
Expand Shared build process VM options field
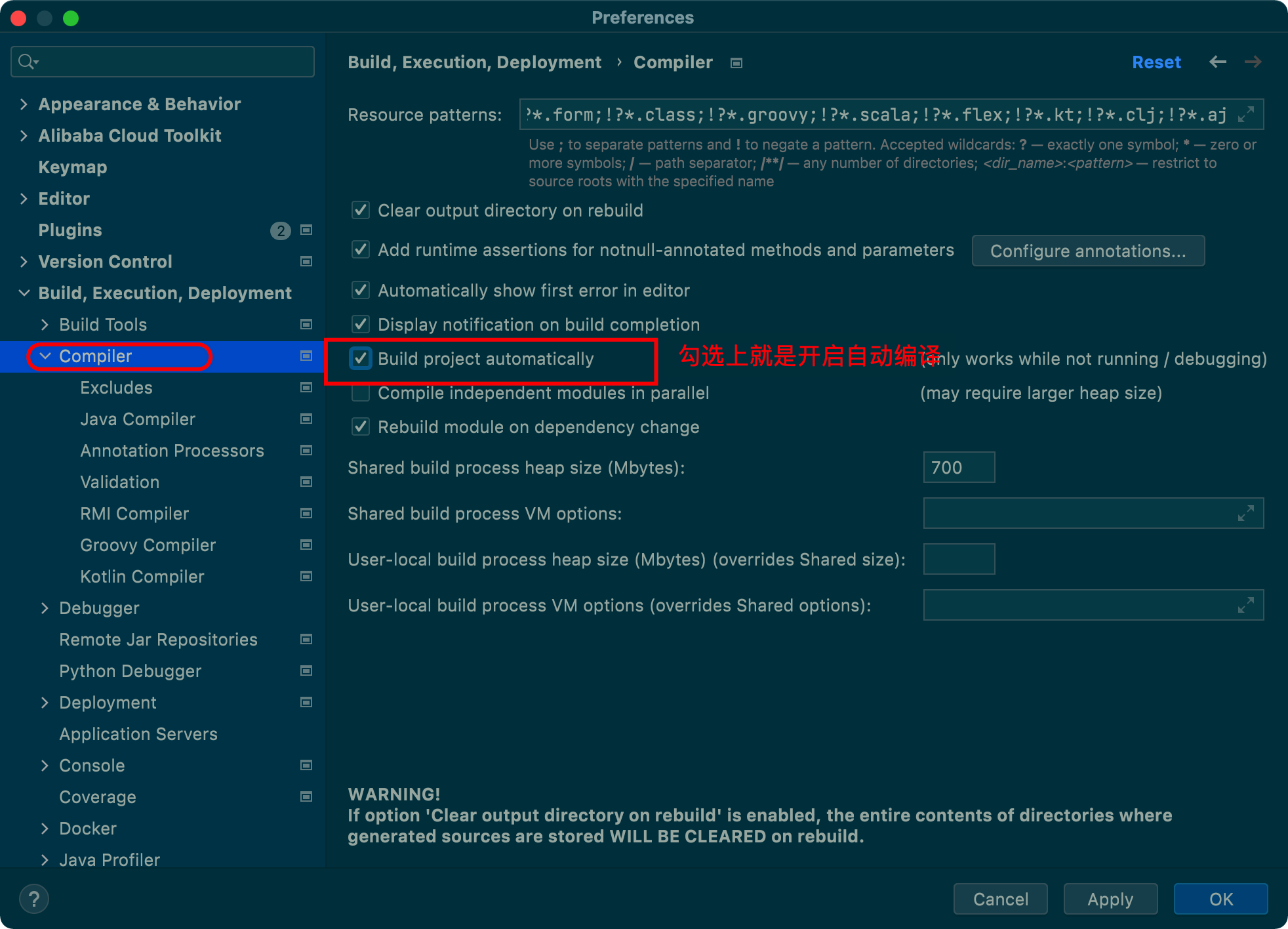point(1245,513)
